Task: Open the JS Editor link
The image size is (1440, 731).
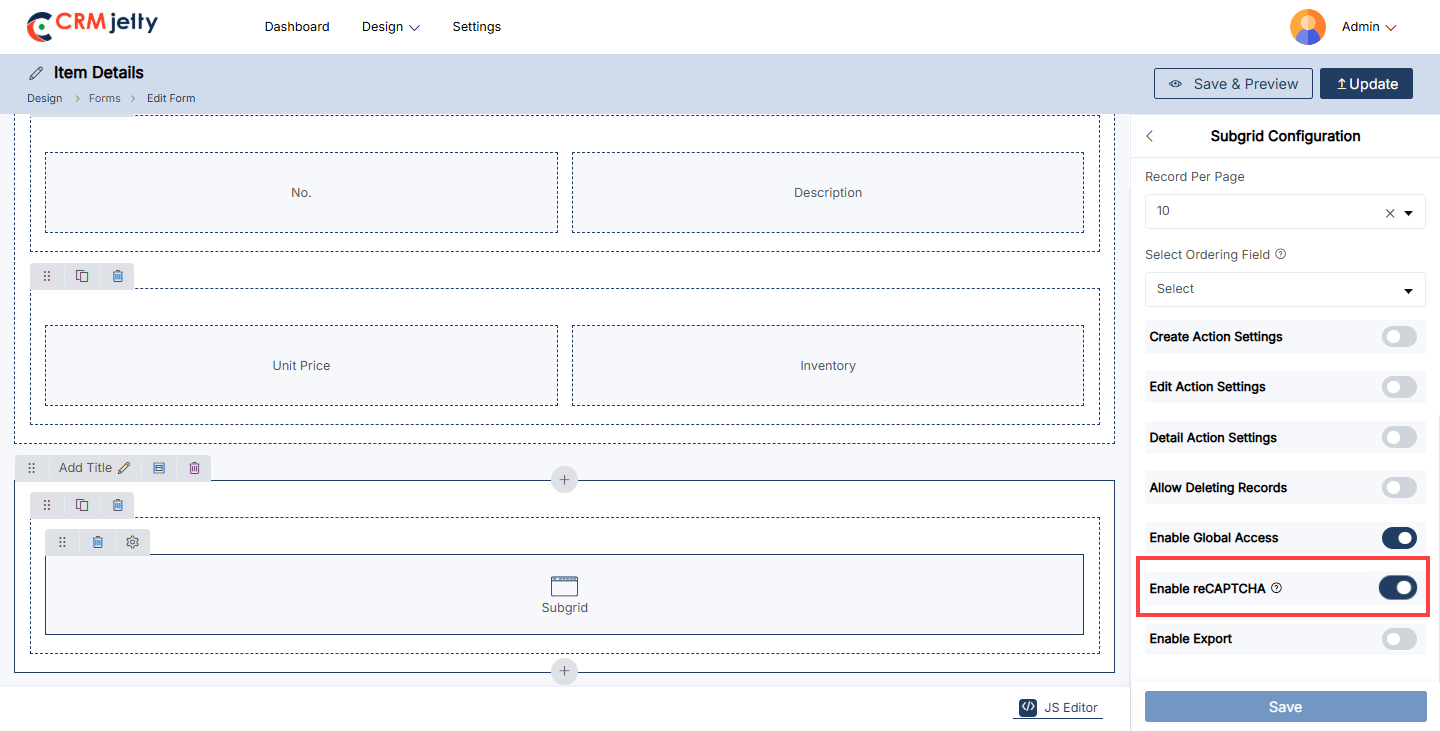Action: [x=1059, y=707]
